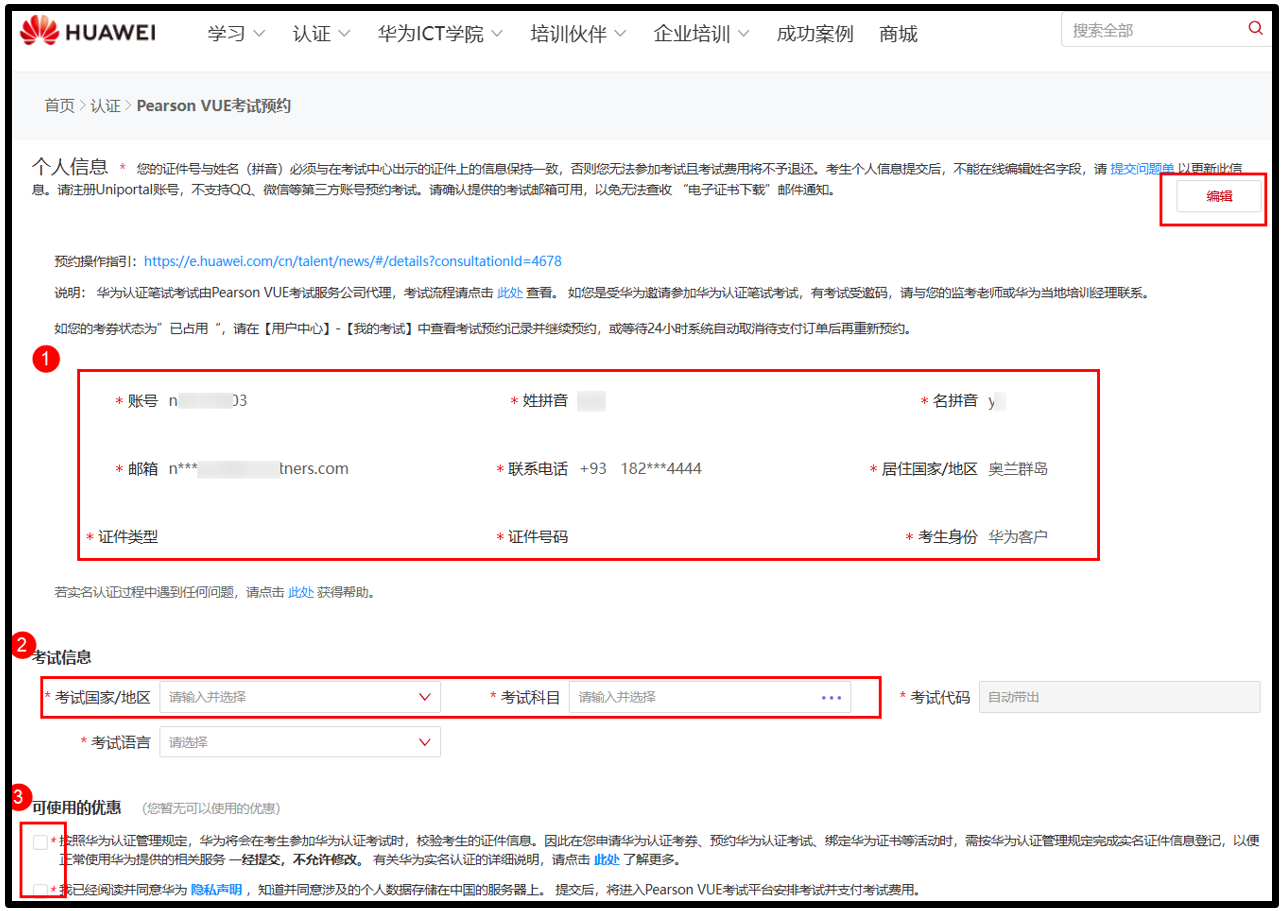Open the 培训伙伴 menu
Screen dimensions: 1283x911
click(578, 34)
